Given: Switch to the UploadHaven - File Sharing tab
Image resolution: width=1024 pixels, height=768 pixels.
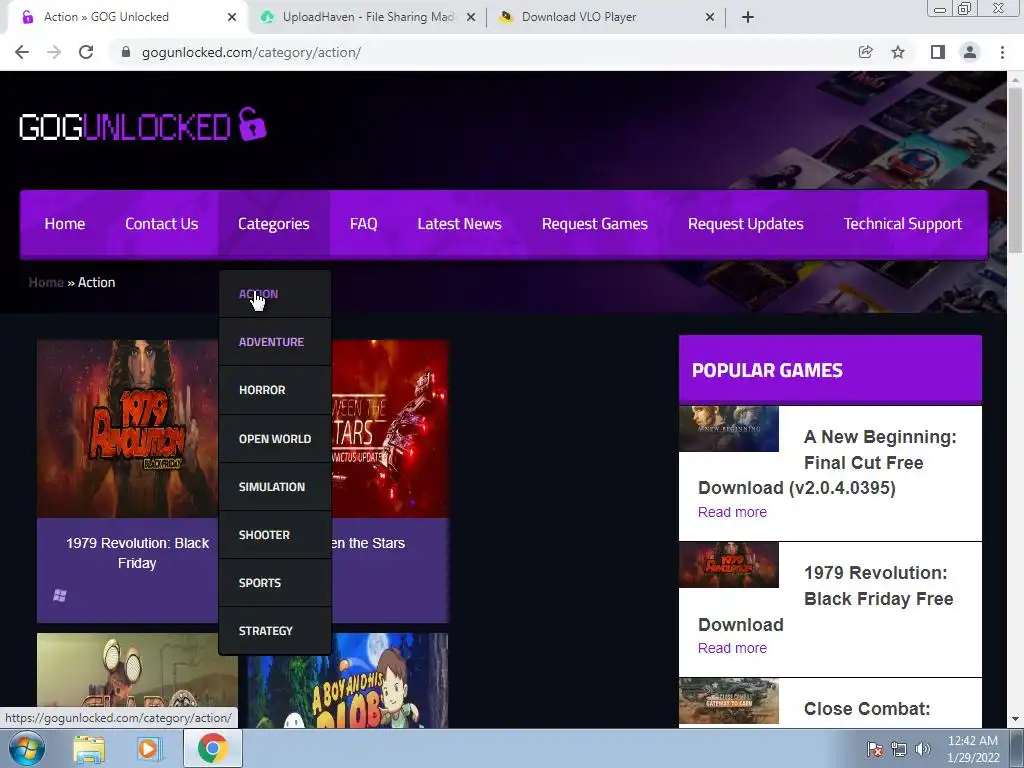Looking at the screenshot, I should pyautogui.click(x=368, y=17).
